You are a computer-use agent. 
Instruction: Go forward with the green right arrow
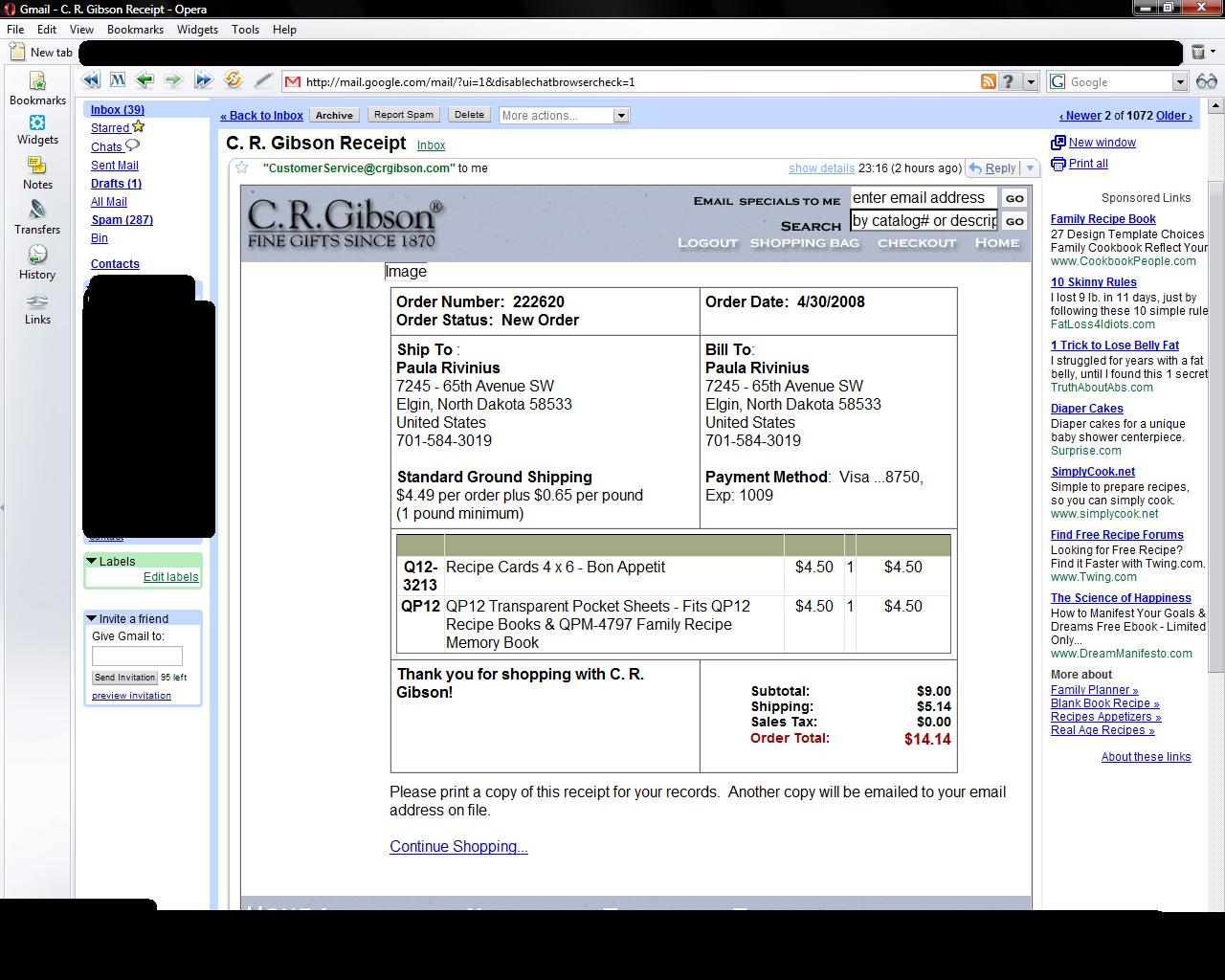point(173,80)
